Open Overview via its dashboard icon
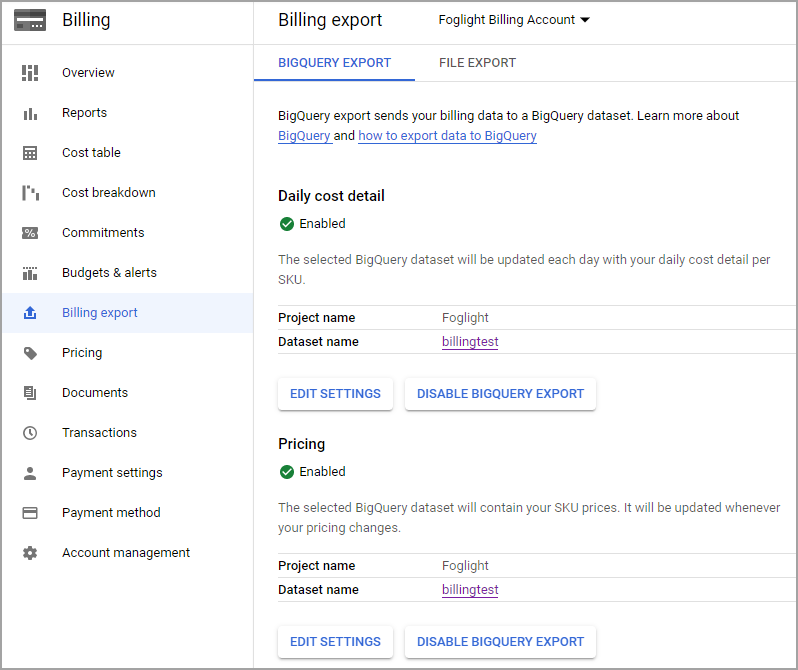The image size is (798, 670). [30, 73]
